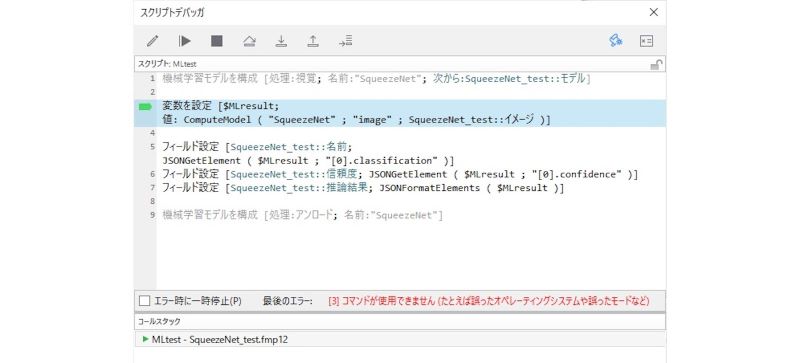
Task: Select line 7 推論結果 field step
Action: pyautogui.click(x=363, y=188)
